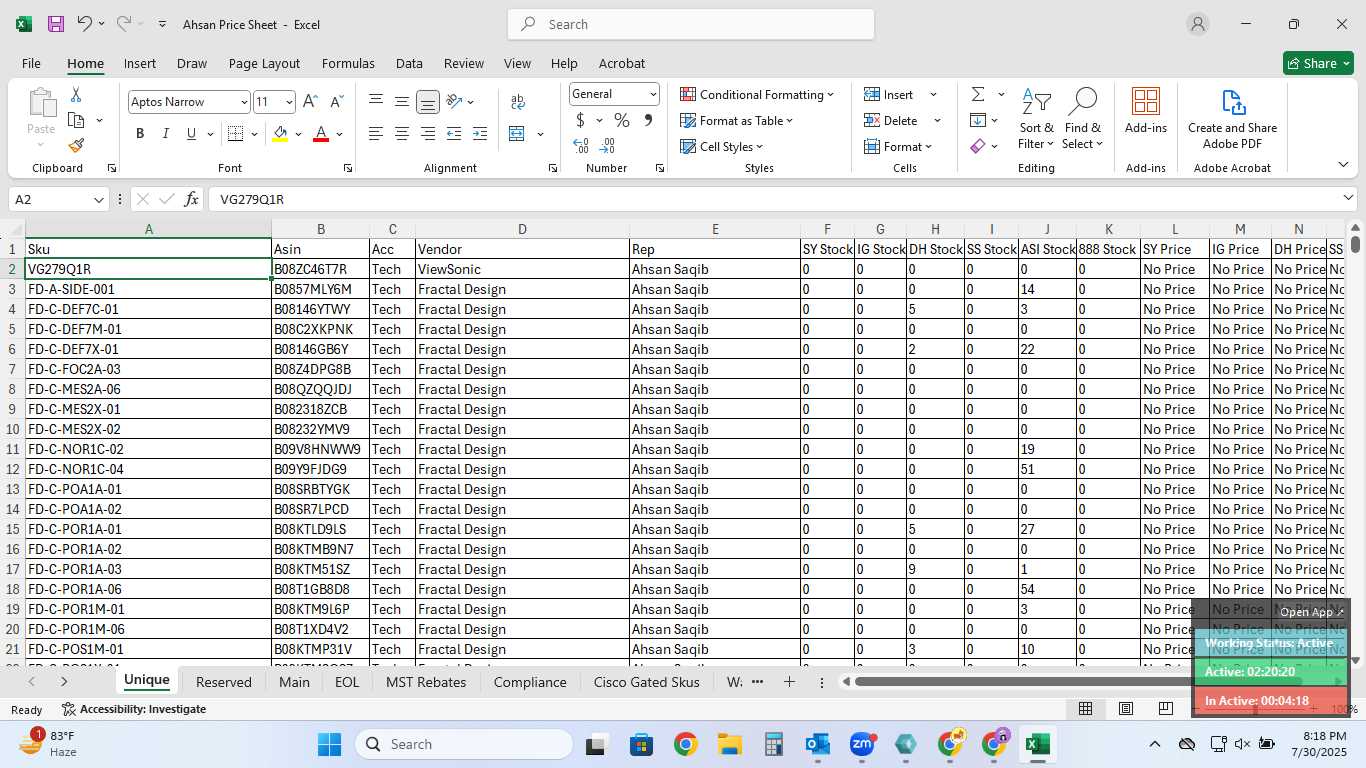The image size is (1366, 768).
Task: Click the AutoSum sigma icon
Action: click(x=978, y=94)
